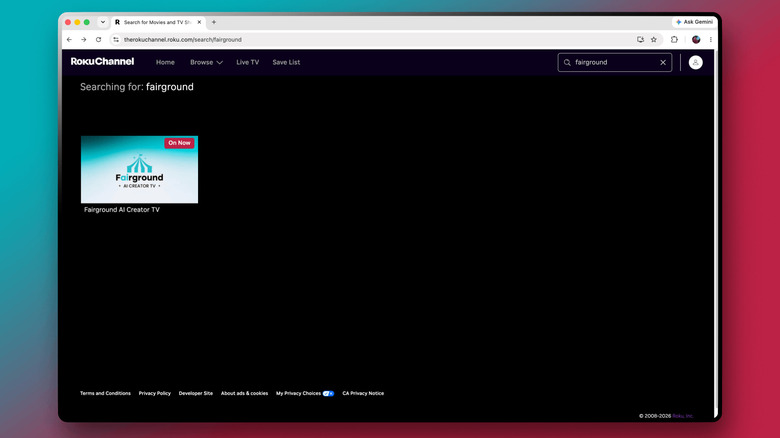Go forward in browser history

(84, 39)
